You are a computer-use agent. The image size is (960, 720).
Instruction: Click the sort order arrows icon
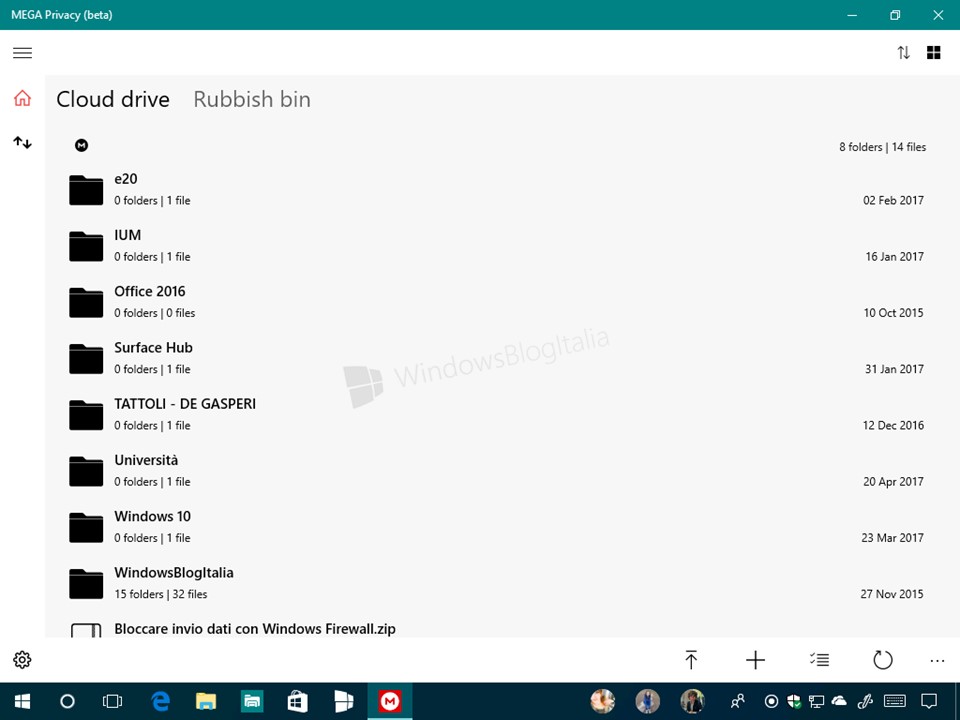[904, 53]
